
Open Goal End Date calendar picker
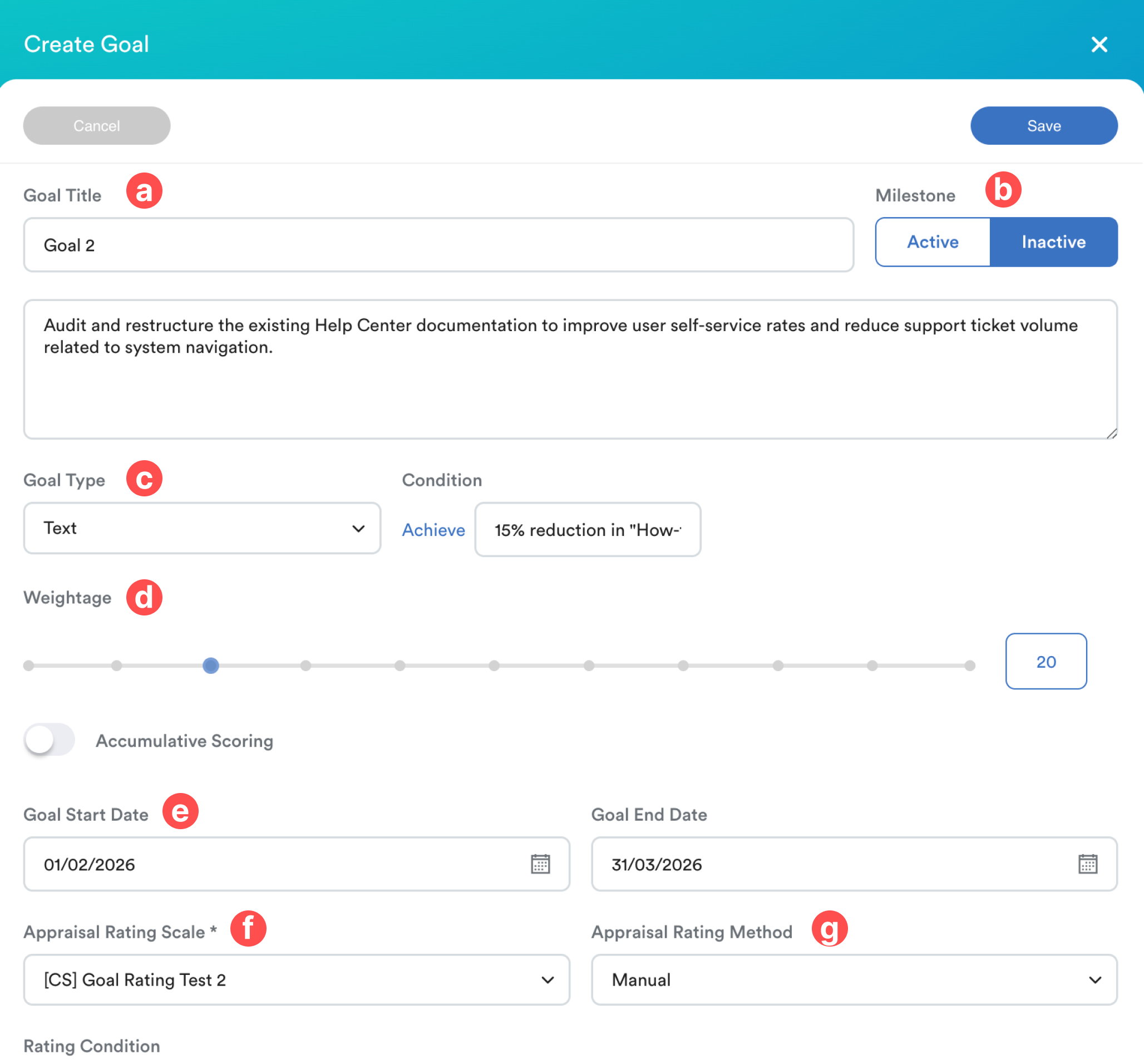pyautogui.click(x=1087, y=864)
